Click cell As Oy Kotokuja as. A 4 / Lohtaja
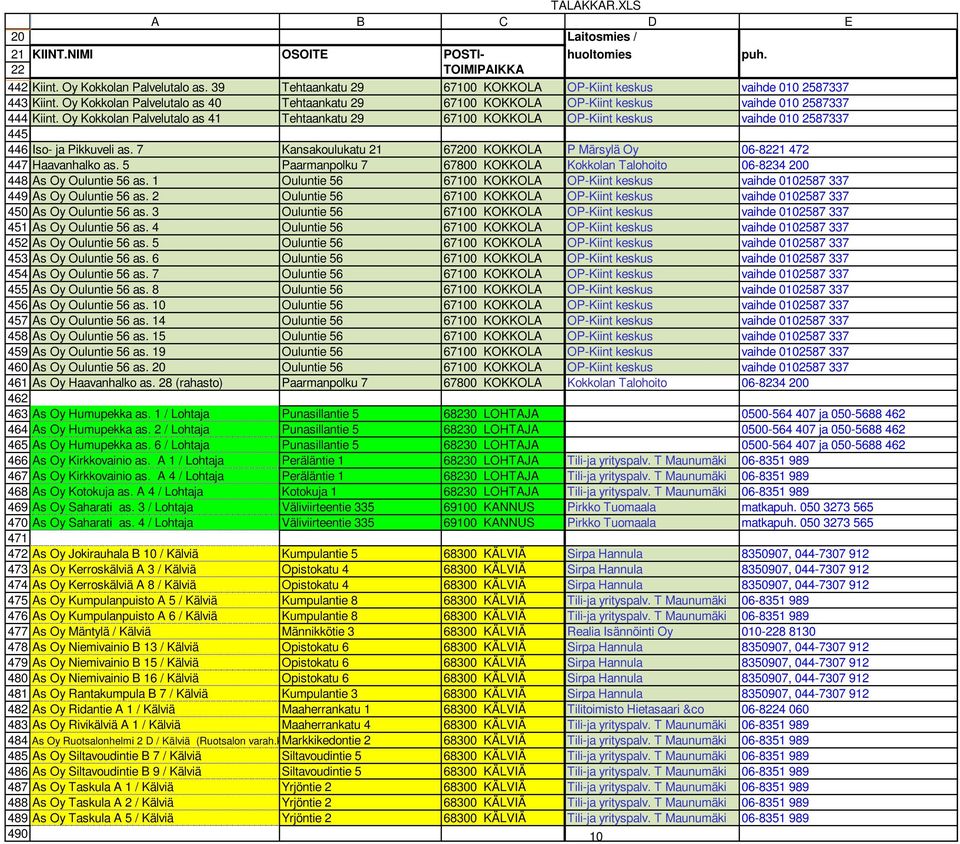Viewport: 960px width, 844px height. pyautogui.click(x=155, y=491)
